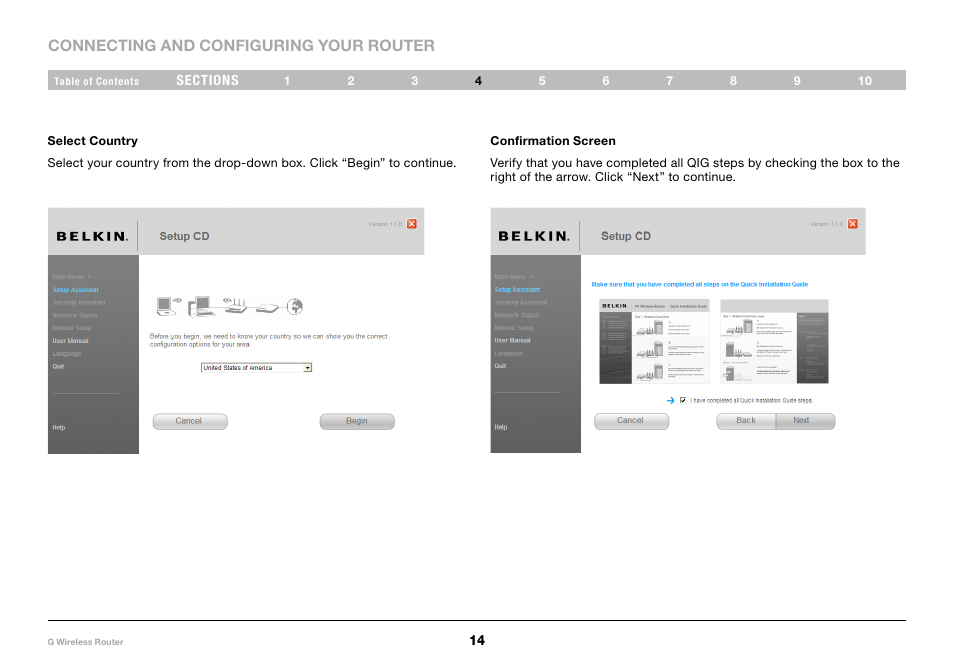The width and height of the screenshot is (954, 668).
Task: Click the laptop icon in the network diagram
Action: point(167,306)
